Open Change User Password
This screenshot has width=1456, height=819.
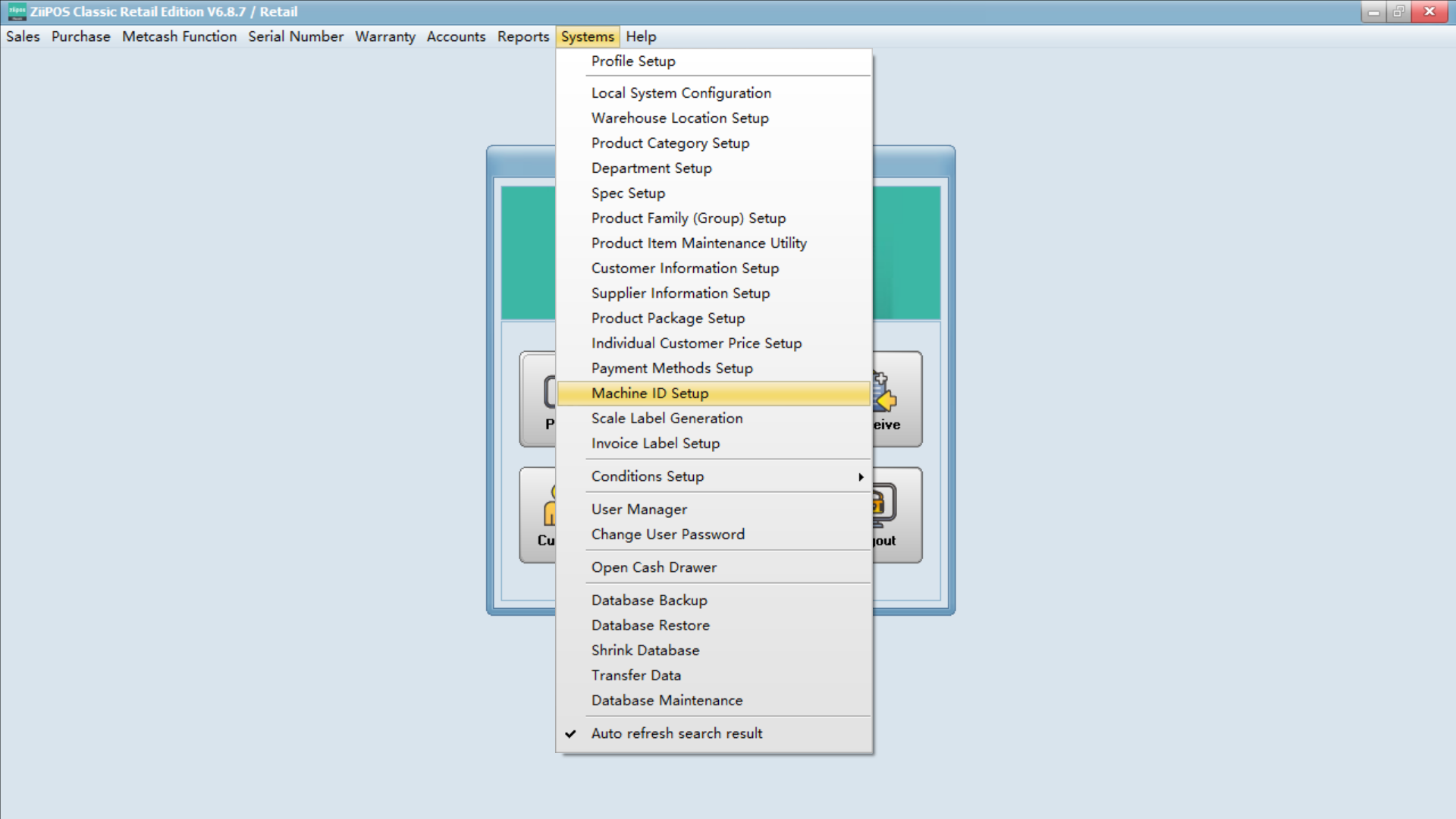click(x=667, y=534)
